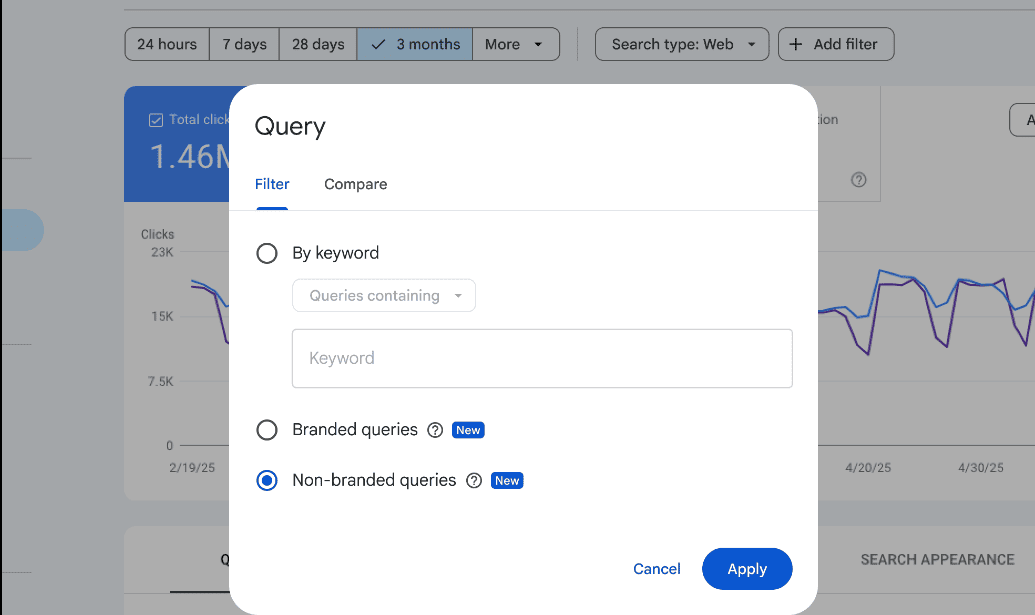Open the Search type: Web dropdown
The height and width of the screenshot is (615, 1035).
pos(682,44)
